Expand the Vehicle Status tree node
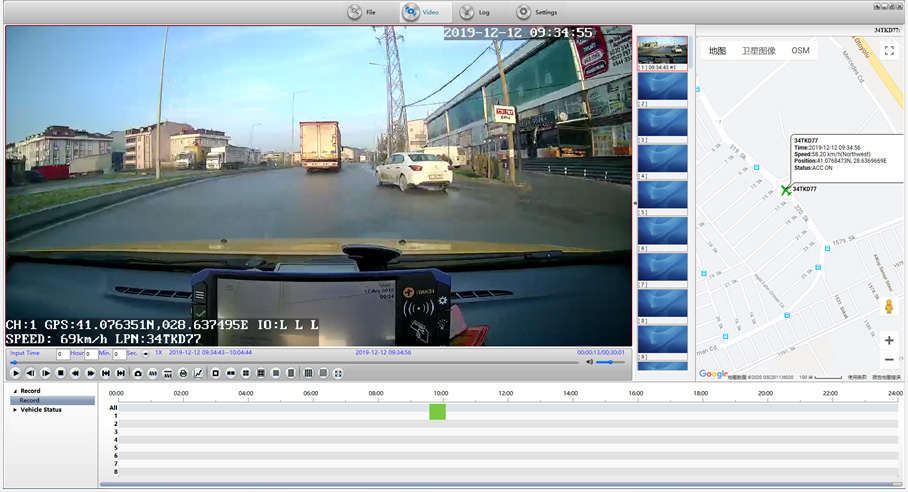This screenshot has height=492, width=908. (x=15, y=410)
